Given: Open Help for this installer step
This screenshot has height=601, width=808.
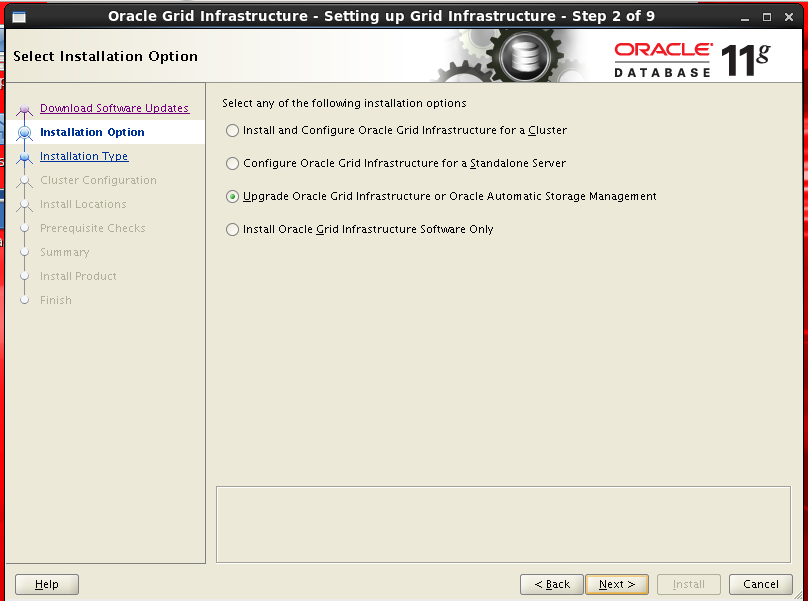Looking at the screenshot, I should pos(47,585).
